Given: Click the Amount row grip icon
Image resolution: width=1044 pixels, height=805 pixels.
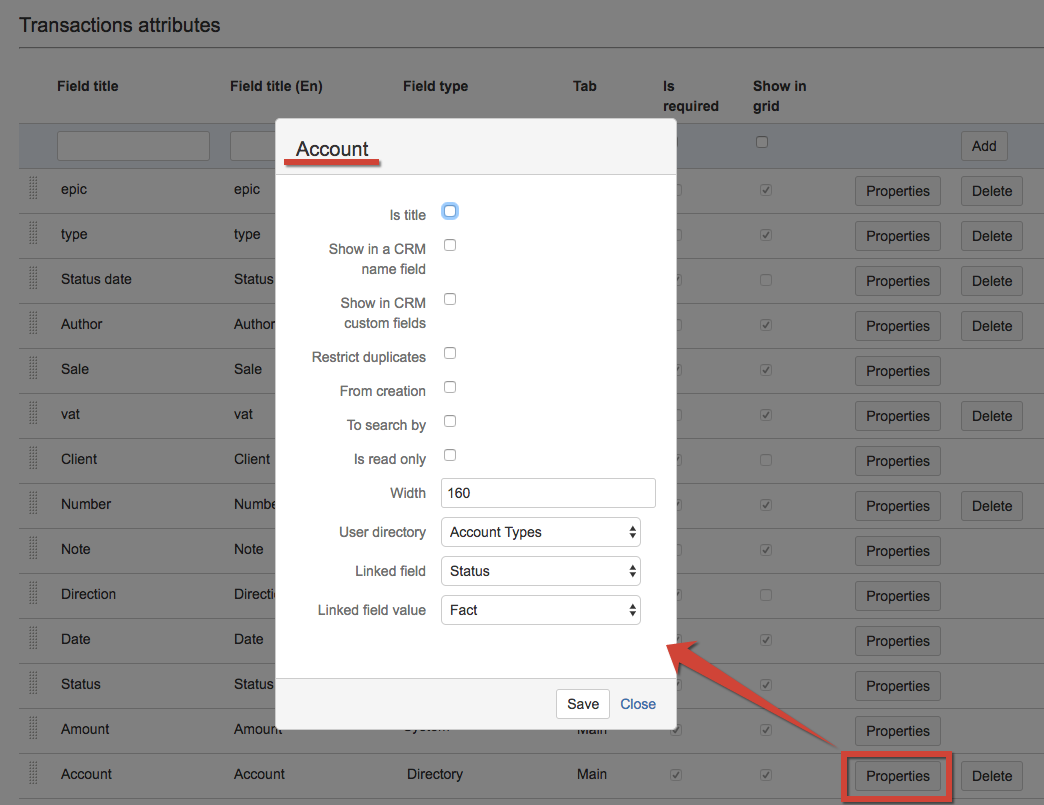Looking at the screenshot, I should 33,729.
